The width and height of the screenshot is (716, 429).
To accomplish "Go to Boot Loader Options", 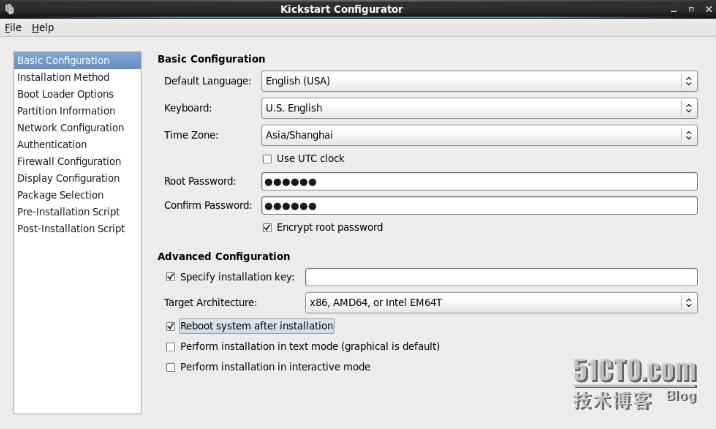I will coord(77,94).
